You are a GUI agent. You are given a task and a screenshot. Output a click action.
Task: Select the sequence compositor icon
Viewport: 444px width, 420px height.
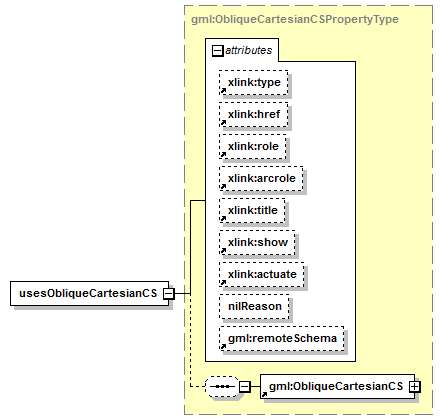tap(222, 387)
